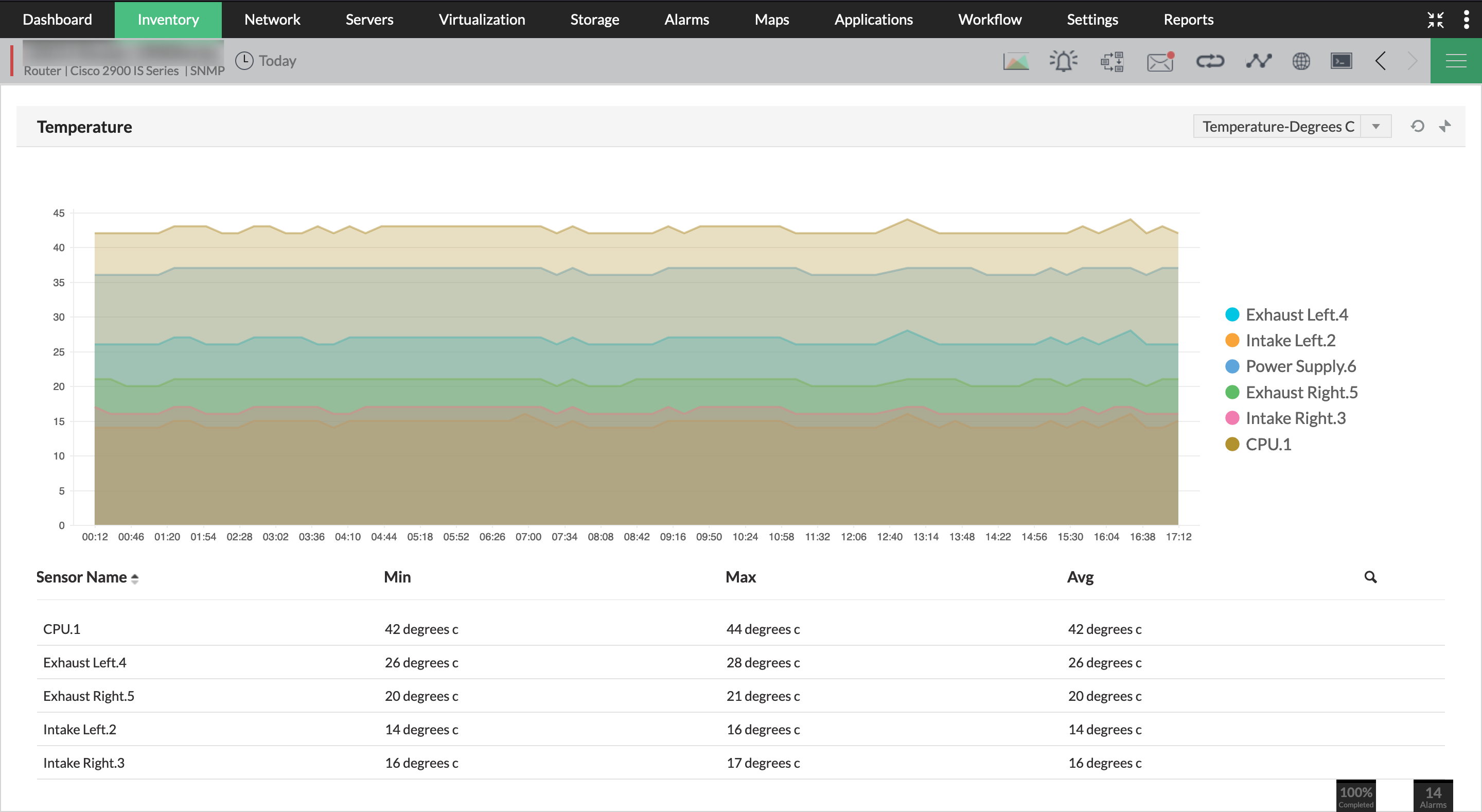Click the search icon in sensor table
Image resolution: width=1482 pixels, height=812 pixels.
(x=1370, y=577)
